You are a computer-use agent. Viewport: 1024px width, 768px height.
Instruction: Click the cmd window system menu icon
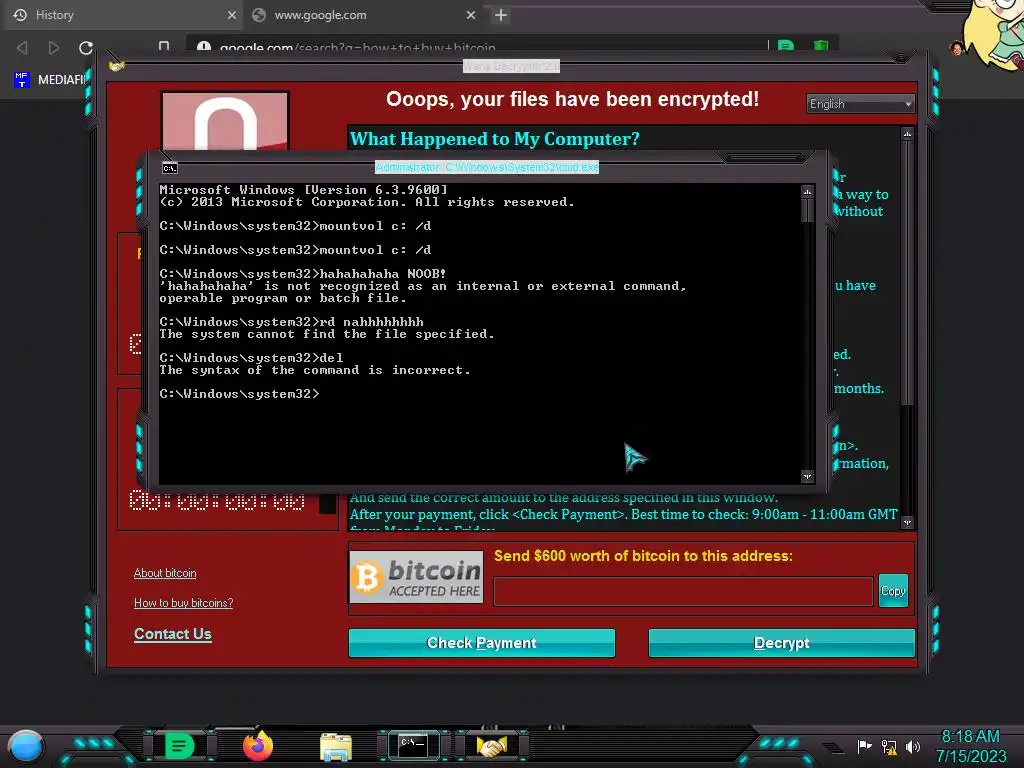(x=170, y=168)
